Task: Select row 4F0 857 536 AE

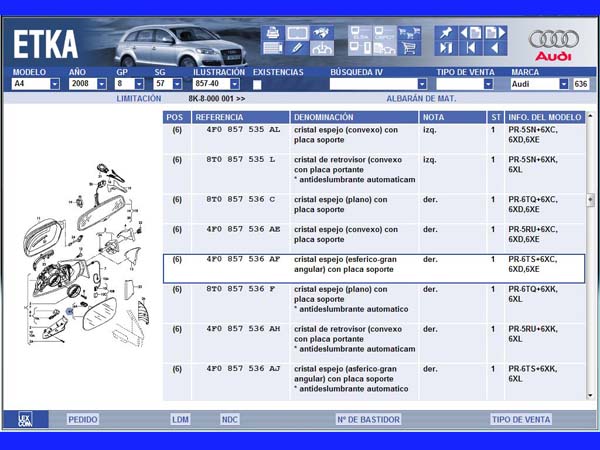Action: (374, 238)
